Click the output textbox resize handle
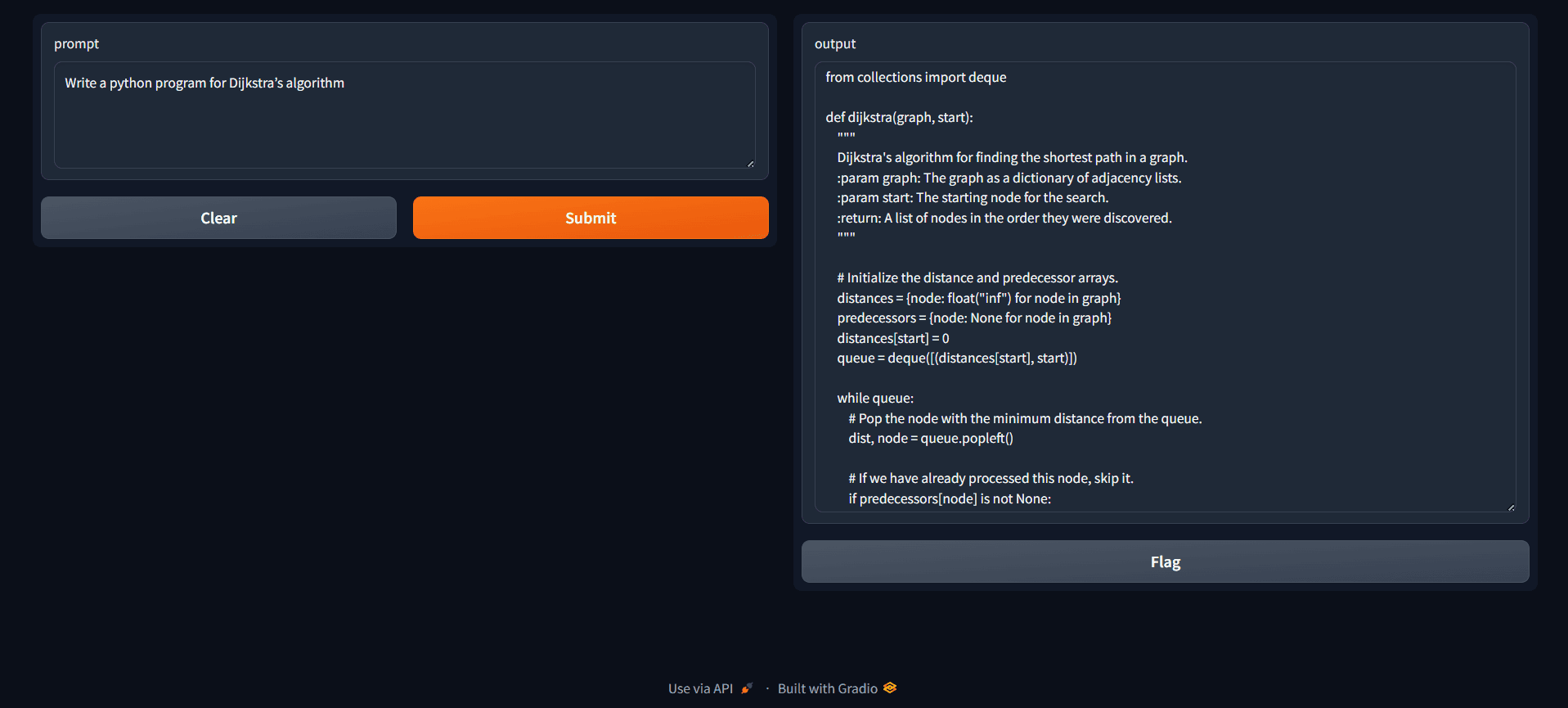The width and height of the screenshot is (1568, 708). point(1511,507)
